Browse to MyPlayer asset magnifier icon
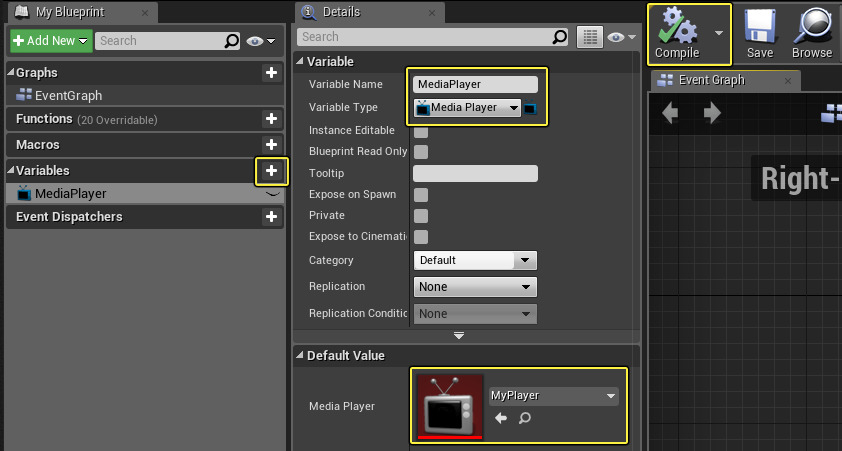This screenshot has width=842, height=451. pyautogui.click(x=525, y=418)
